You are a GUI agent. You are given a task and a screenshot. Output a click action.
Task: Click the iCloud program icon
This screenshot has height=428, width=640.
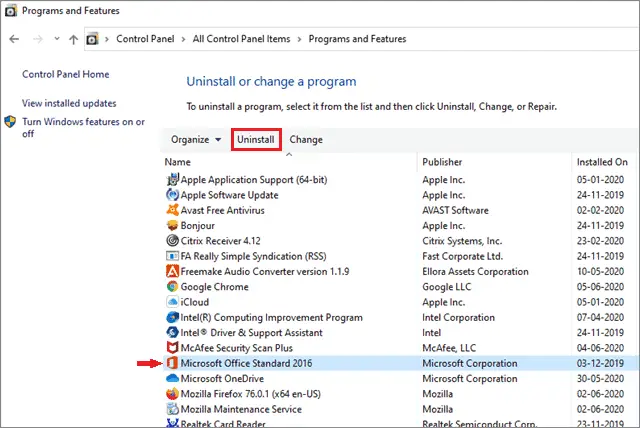point(172,302)
